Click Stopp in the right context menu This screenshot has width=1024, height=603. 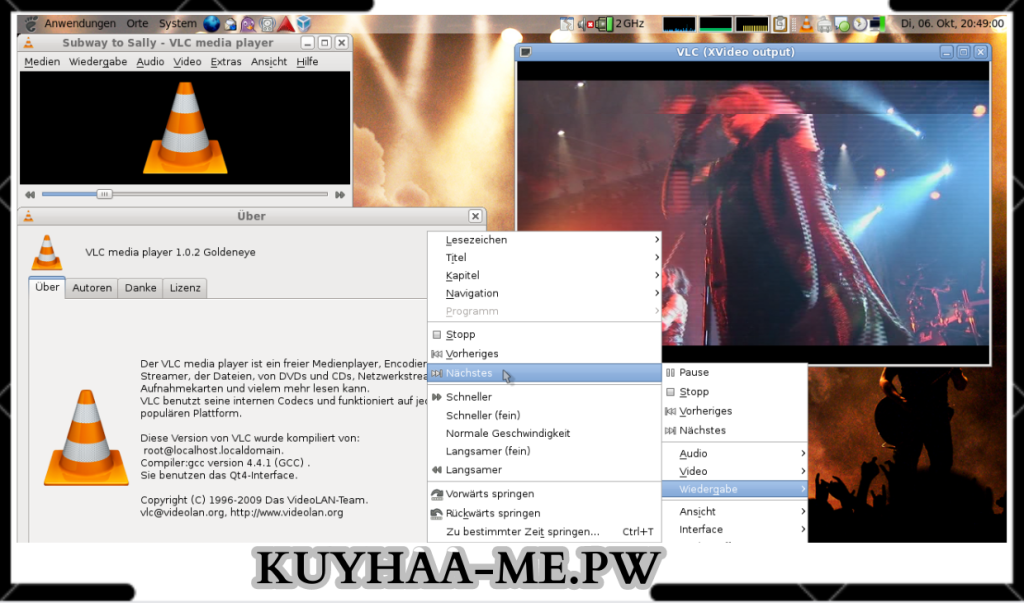[x=735, y=392]
